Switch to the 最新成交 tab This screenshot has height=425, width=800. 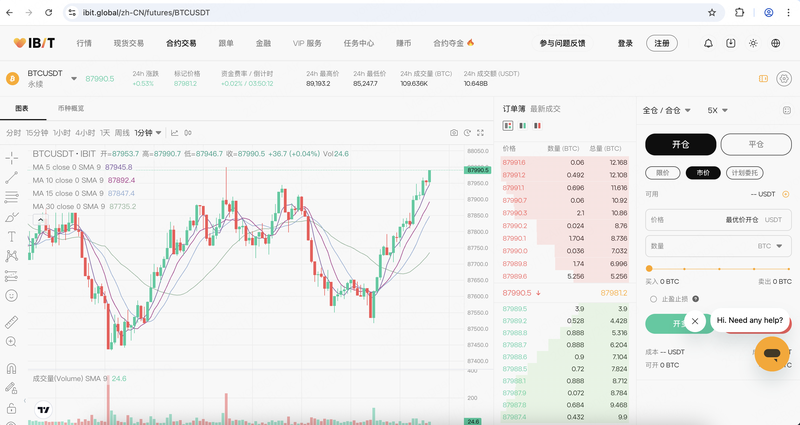click(x=545, y=109)
